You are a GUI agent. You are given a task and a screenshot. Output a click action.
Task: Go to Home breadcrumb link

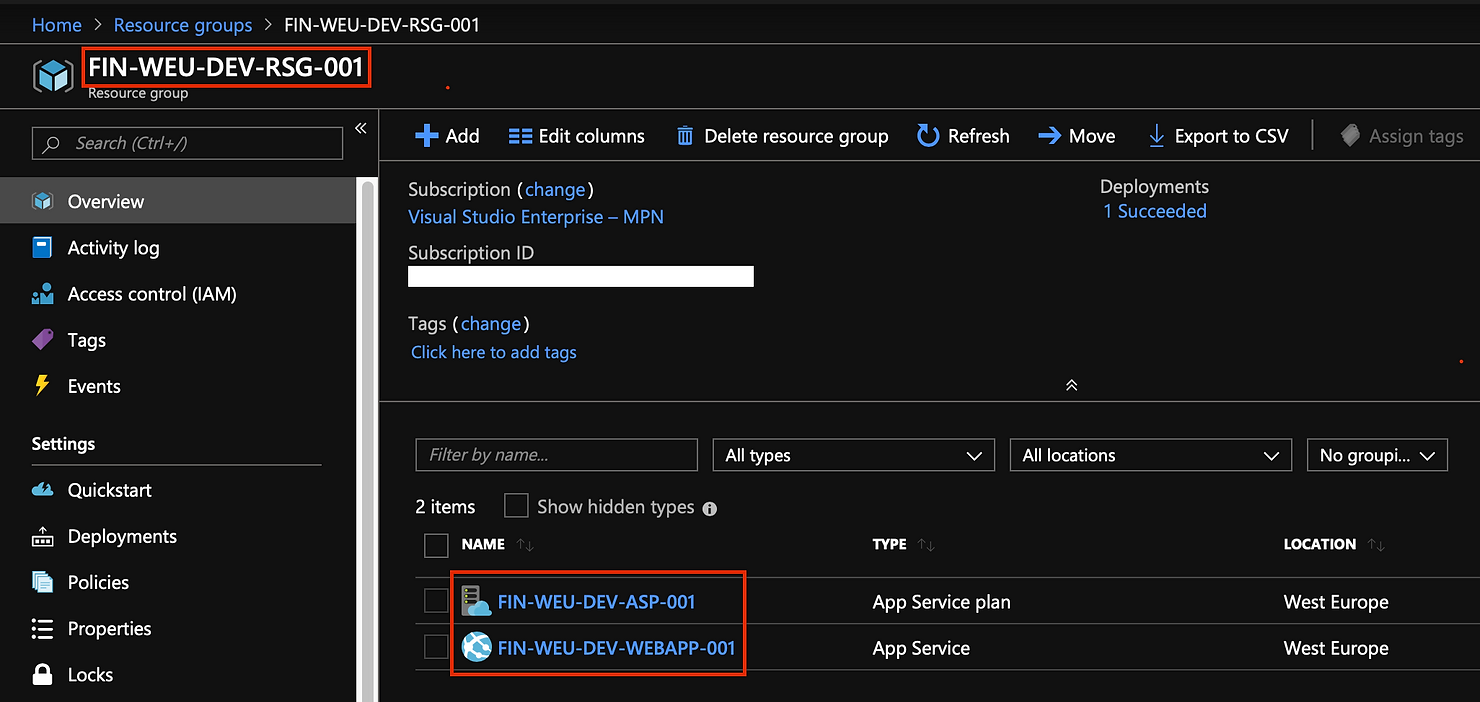tap(57, 25)
